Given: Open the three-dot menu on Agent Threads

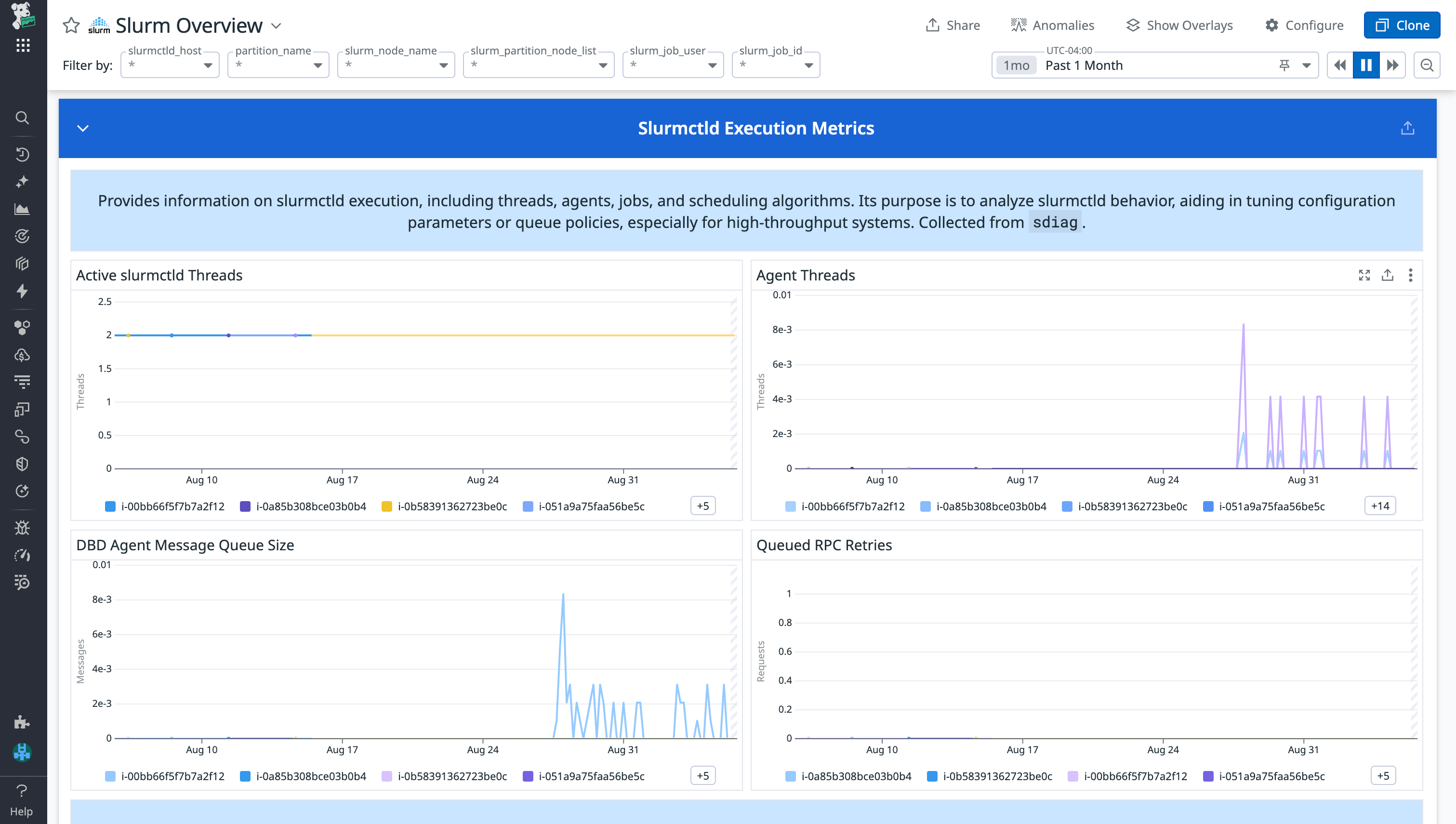Looking at the screenshot, I should (x=1410, y=276).
